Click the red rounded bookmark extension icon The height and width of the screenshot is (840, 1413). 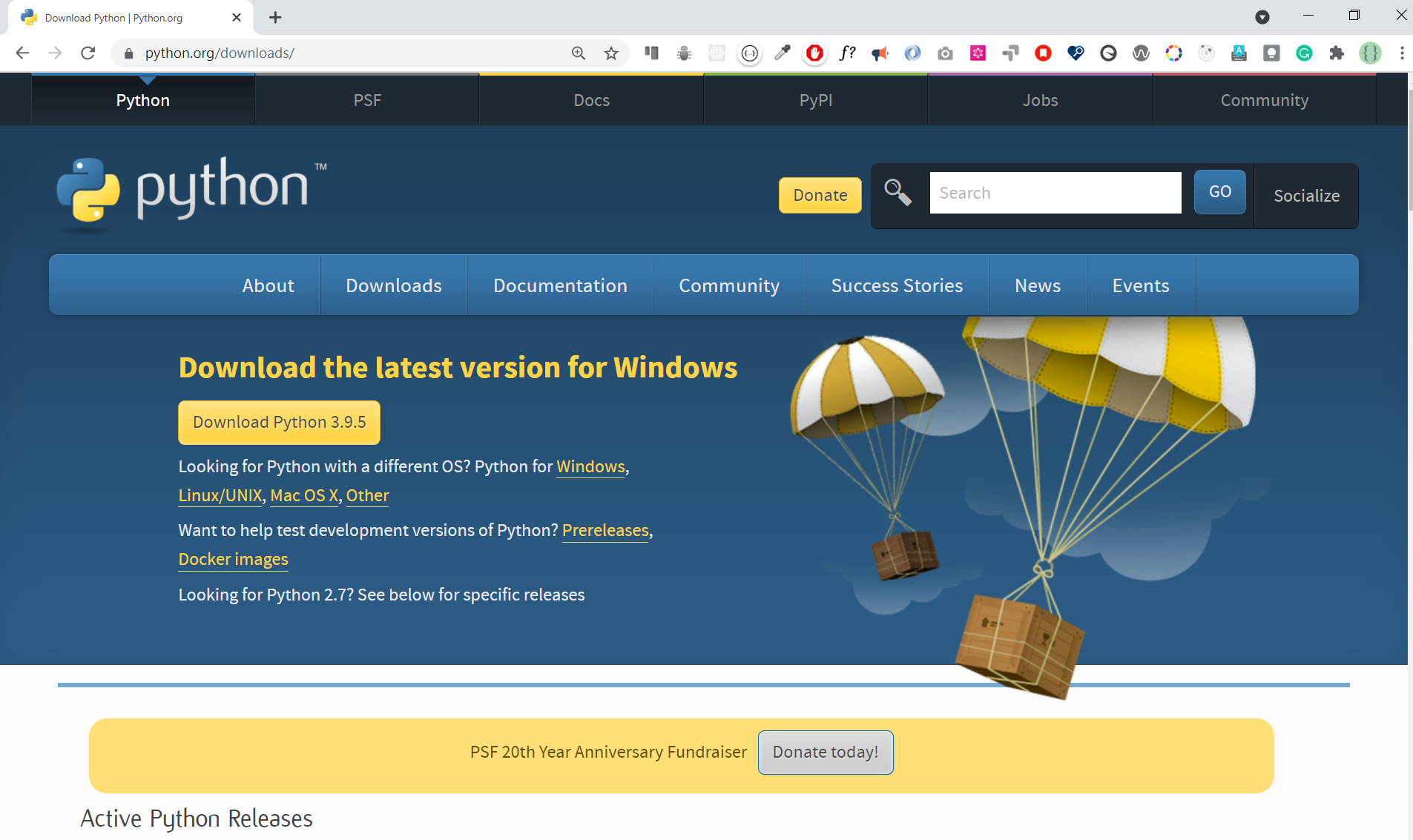[1043, 53]
